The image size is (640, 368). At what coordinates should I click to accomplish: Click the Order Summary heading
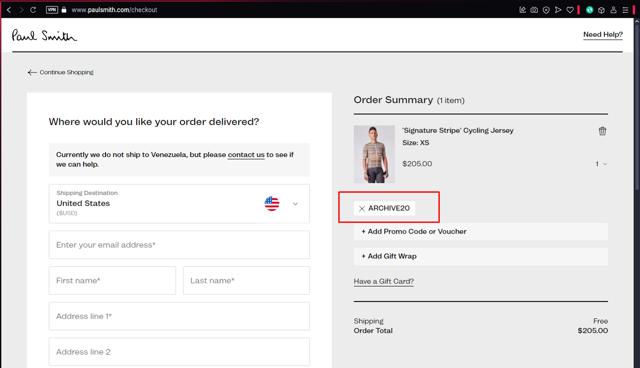(393, 100)
